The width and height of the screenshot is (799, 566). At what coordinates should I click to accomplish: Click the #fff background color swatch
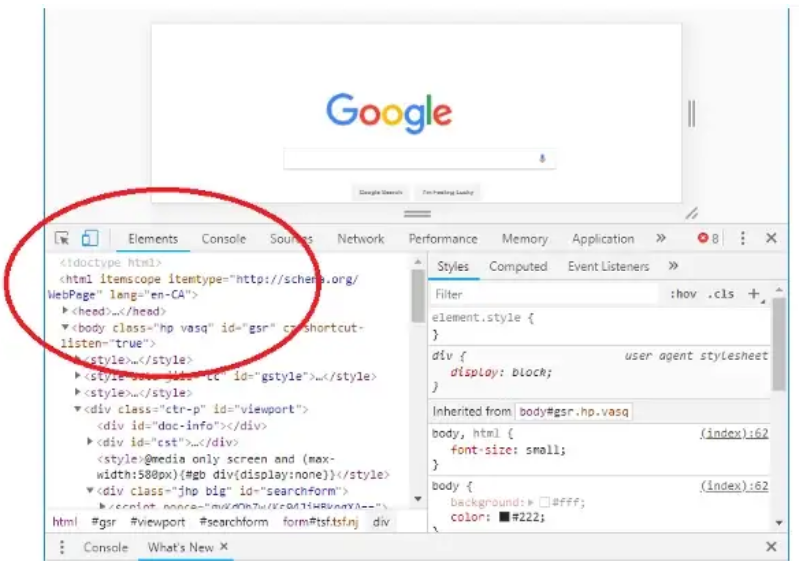(x=544, y=503)
